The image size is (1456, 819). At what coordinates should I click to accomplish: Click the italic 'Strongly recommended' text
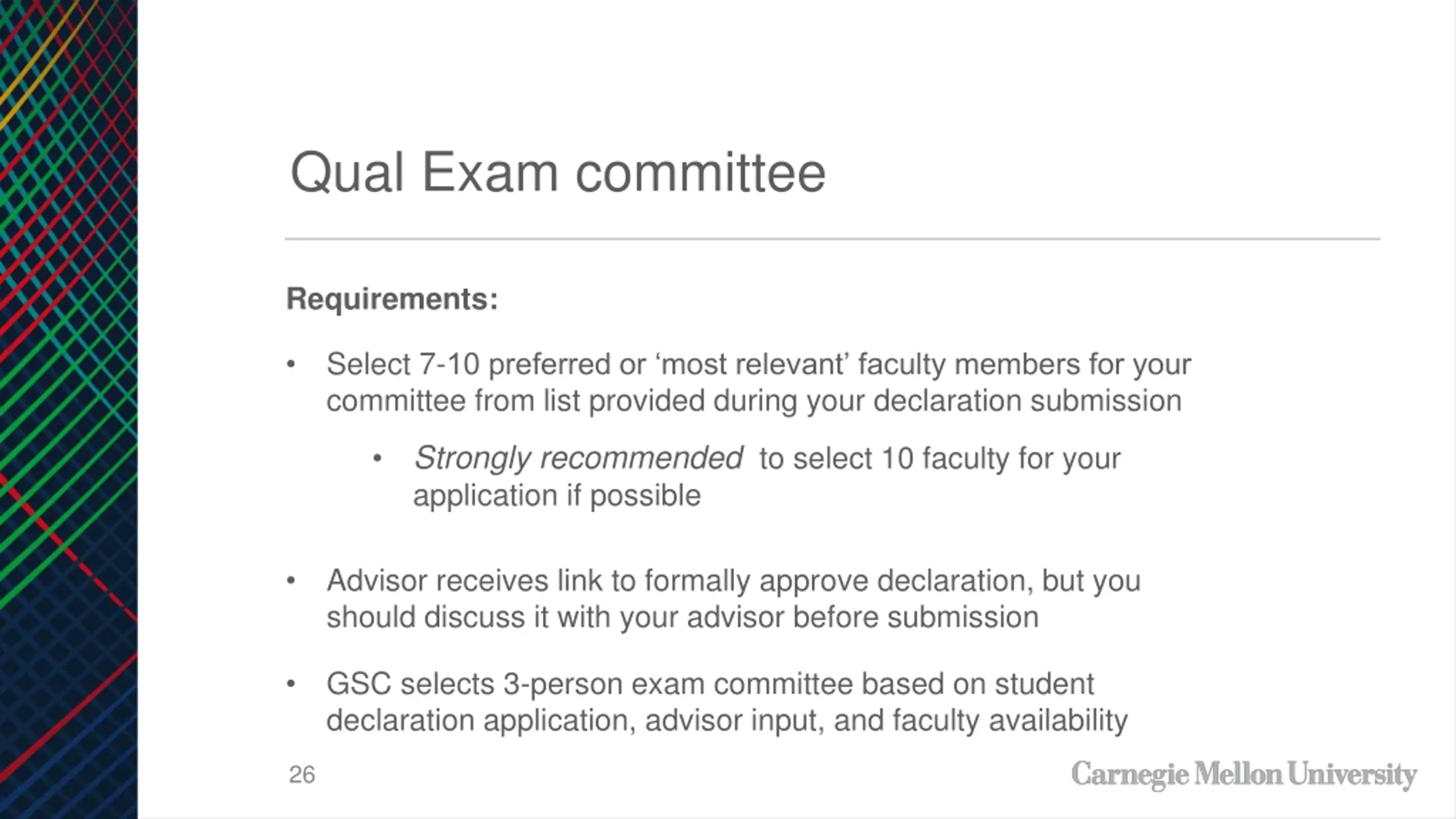578,458
